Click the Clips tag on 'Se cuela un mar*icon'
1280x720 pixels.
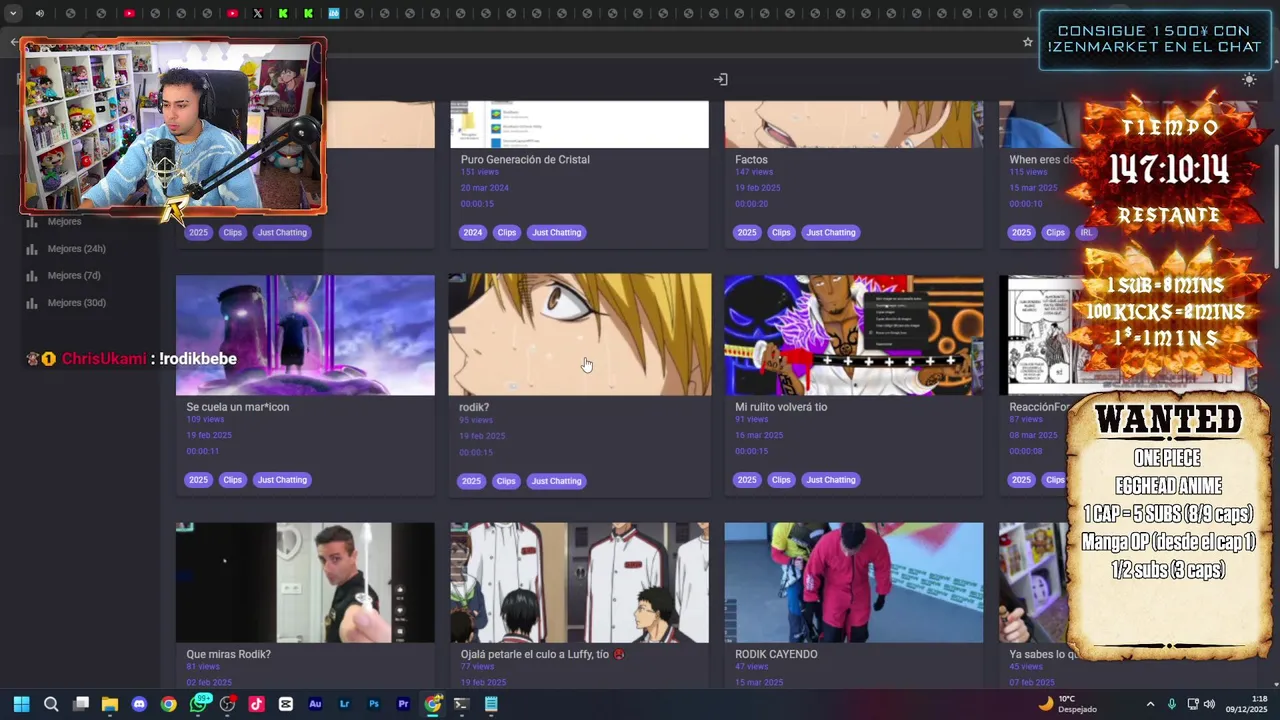pos(232,480)
